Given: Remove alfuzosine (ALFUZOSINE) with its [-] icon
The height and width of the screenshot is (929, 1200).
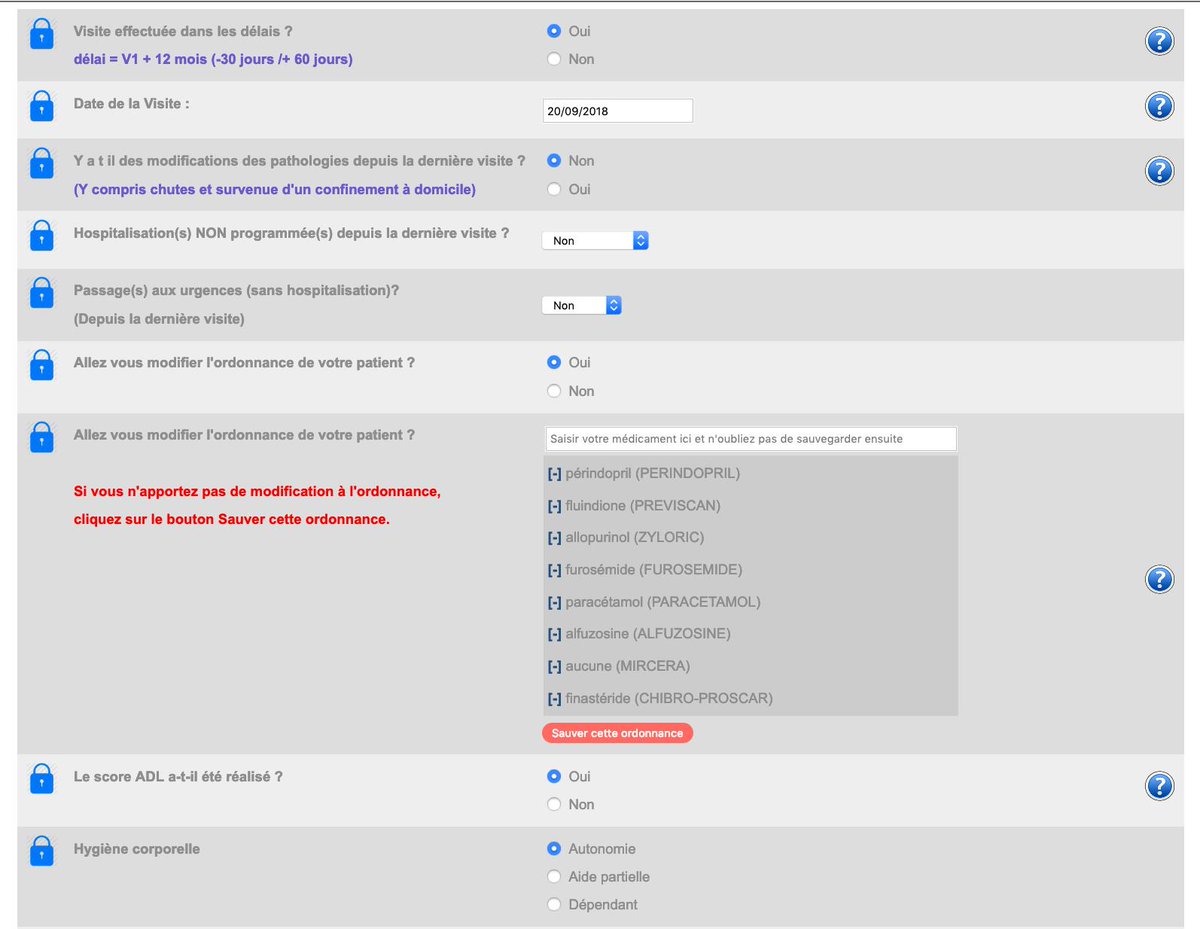Looking at the screenshot, I should coord(554,634).
